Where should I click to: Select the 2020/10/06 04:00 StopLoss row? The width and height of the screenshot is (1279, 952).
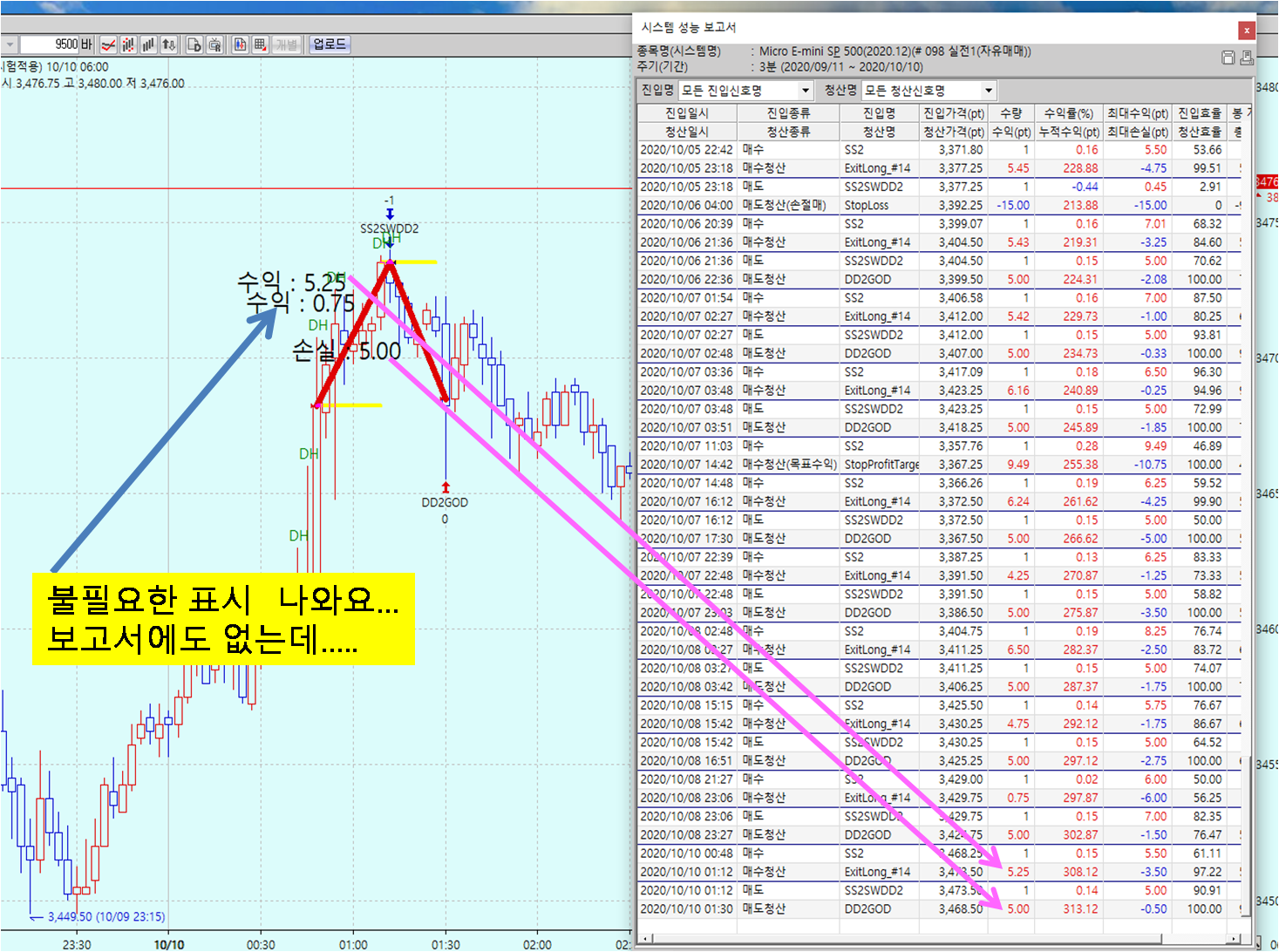pyautogui.click(x=872, y=206)
